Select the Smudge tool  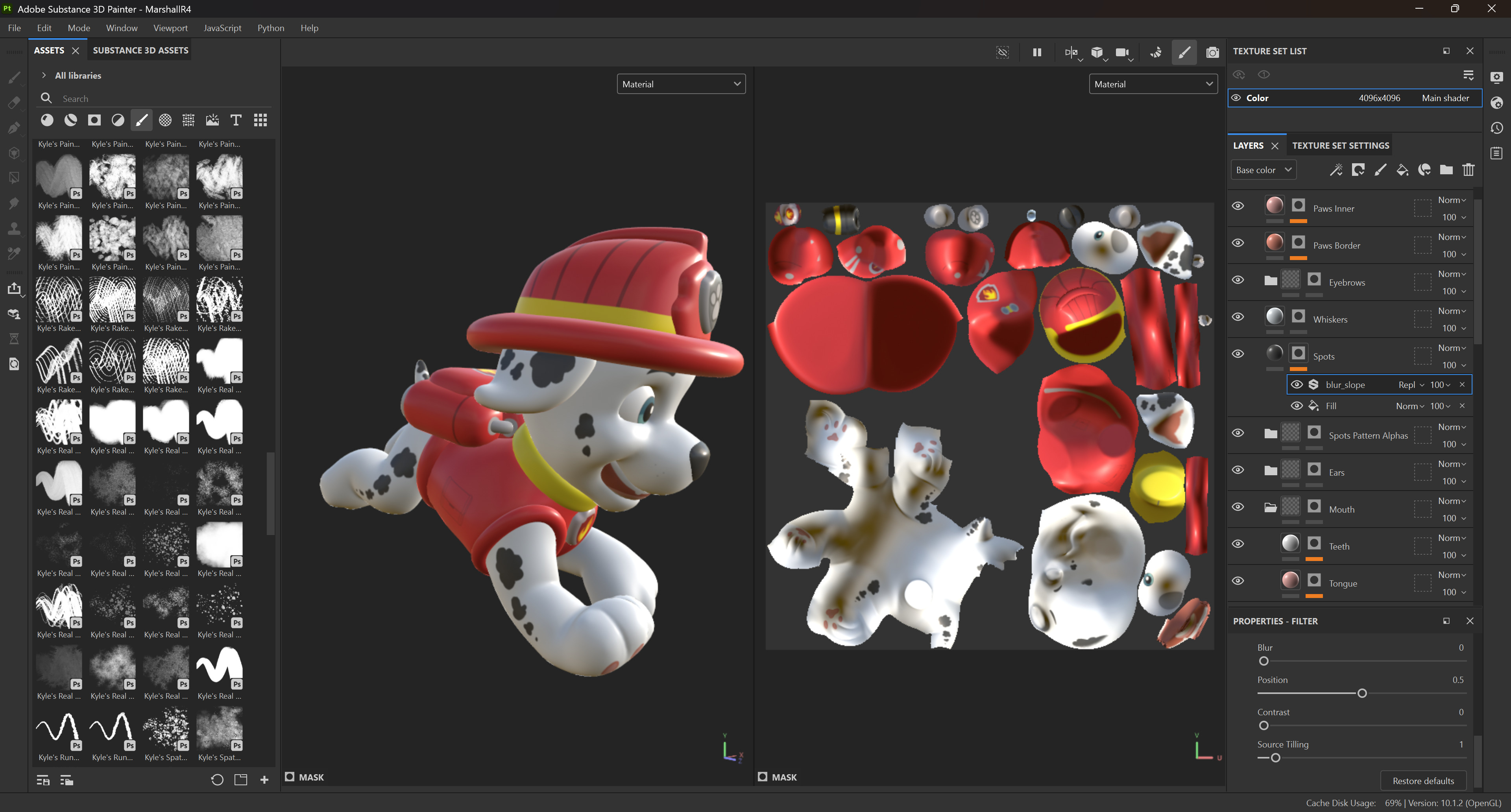tap(14, 203)
